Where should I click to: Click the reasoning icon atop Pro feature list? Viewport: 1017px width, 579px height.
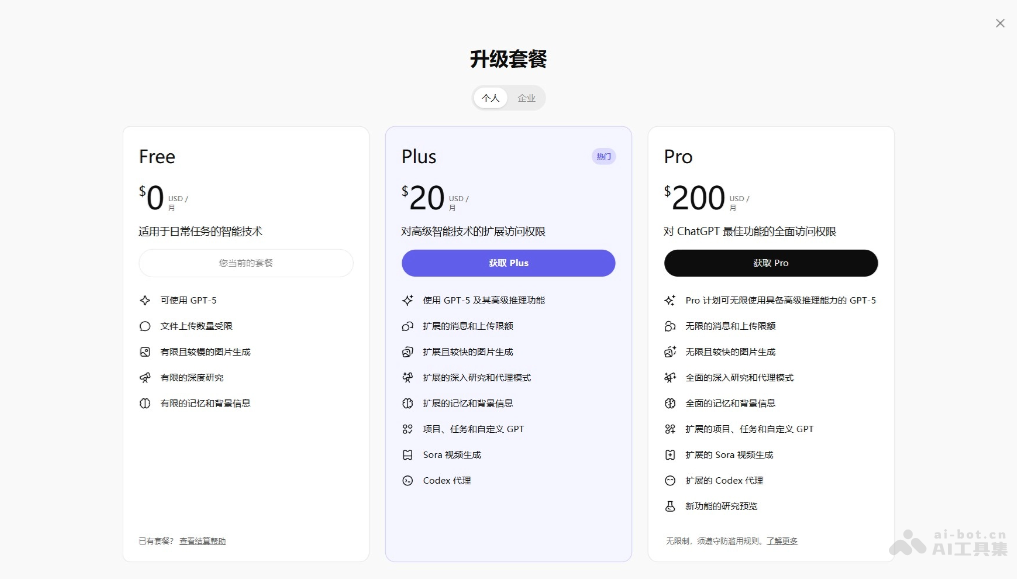[x=670, y=299]
